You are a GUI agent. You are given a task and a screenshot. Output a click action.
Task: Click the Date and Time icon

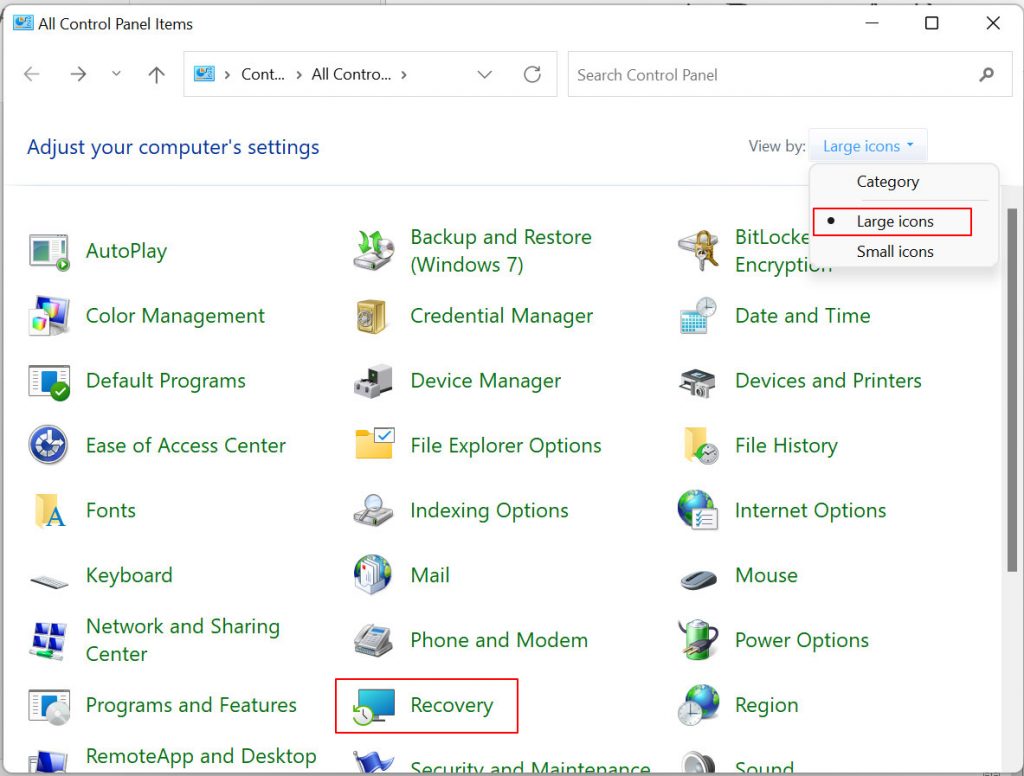(698, 316)
